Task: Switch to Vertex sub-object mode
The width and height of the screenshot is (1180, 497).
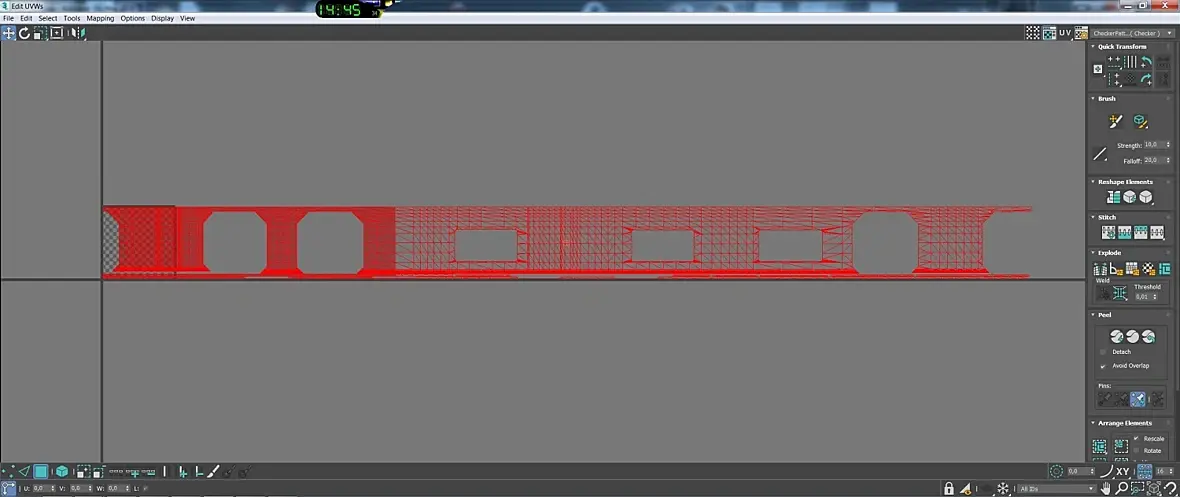Action: click(8, 471)
